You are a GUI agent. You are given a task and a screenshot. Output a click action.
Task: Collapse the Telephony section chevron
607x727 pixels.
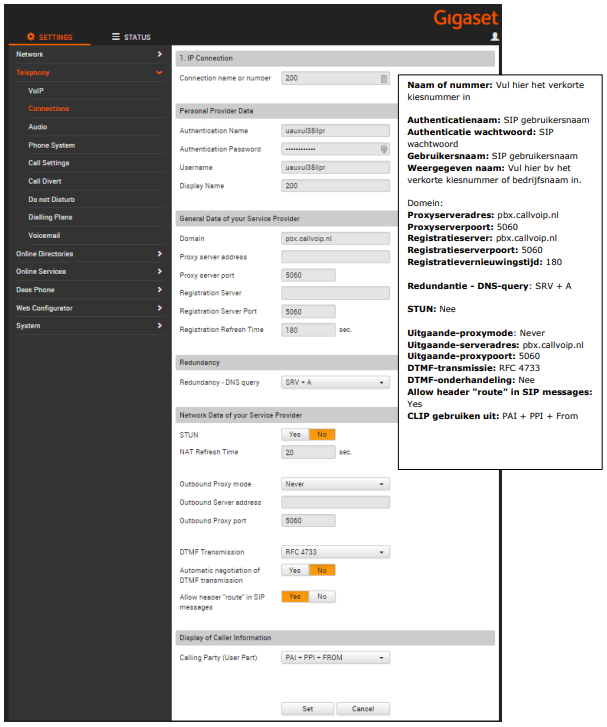click(160, 73)
